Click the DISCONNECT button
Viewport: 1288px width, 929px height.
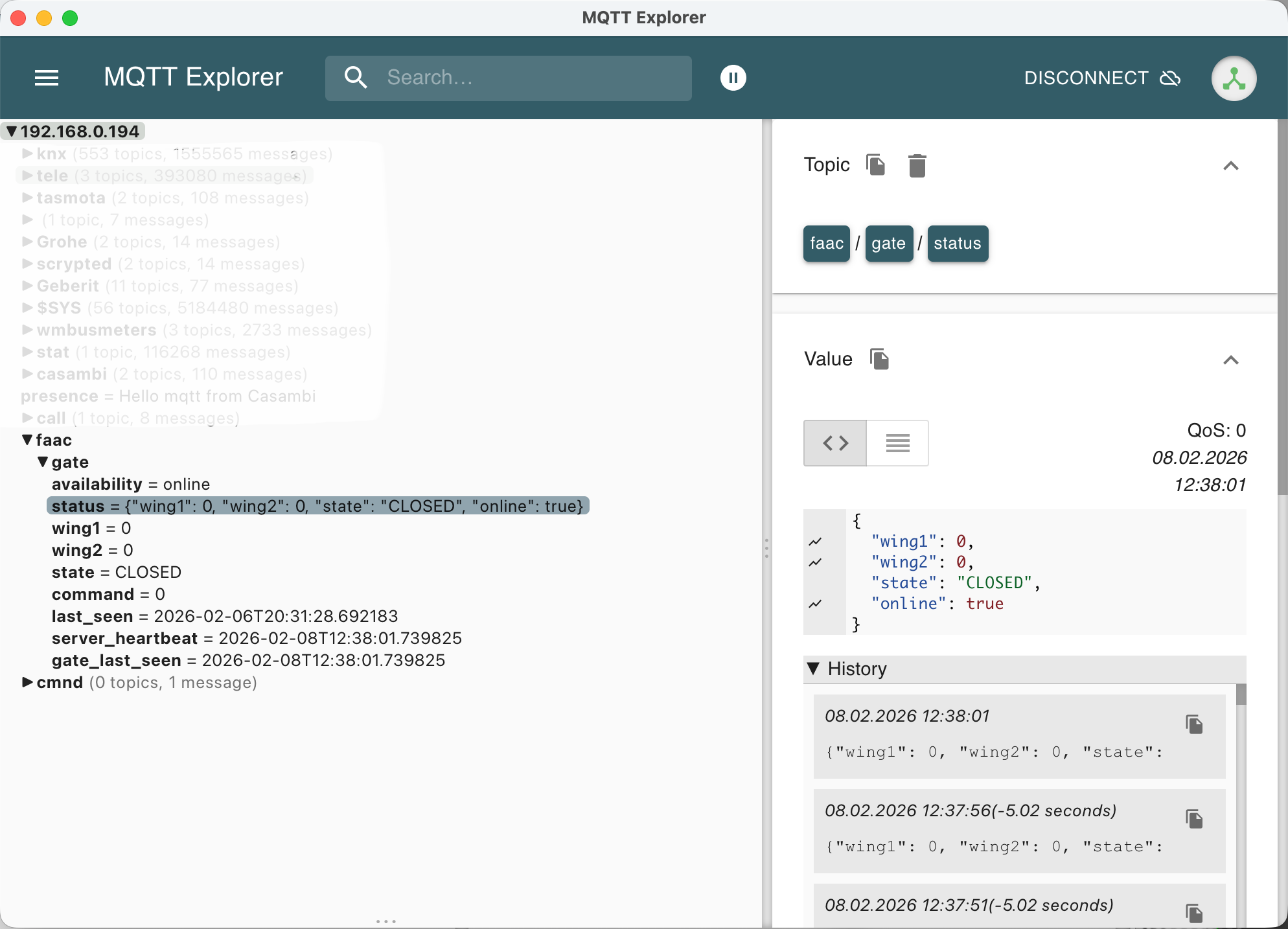(1102, 78)
